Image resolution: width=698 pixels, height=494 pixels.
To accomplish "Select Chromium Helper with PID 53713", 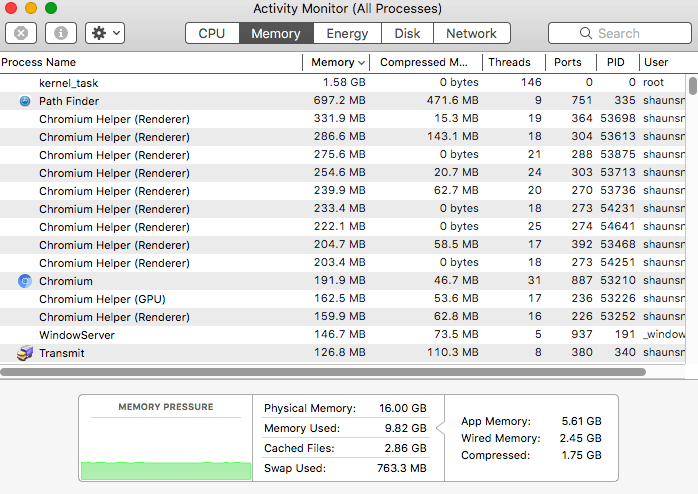I will point(342,173).
